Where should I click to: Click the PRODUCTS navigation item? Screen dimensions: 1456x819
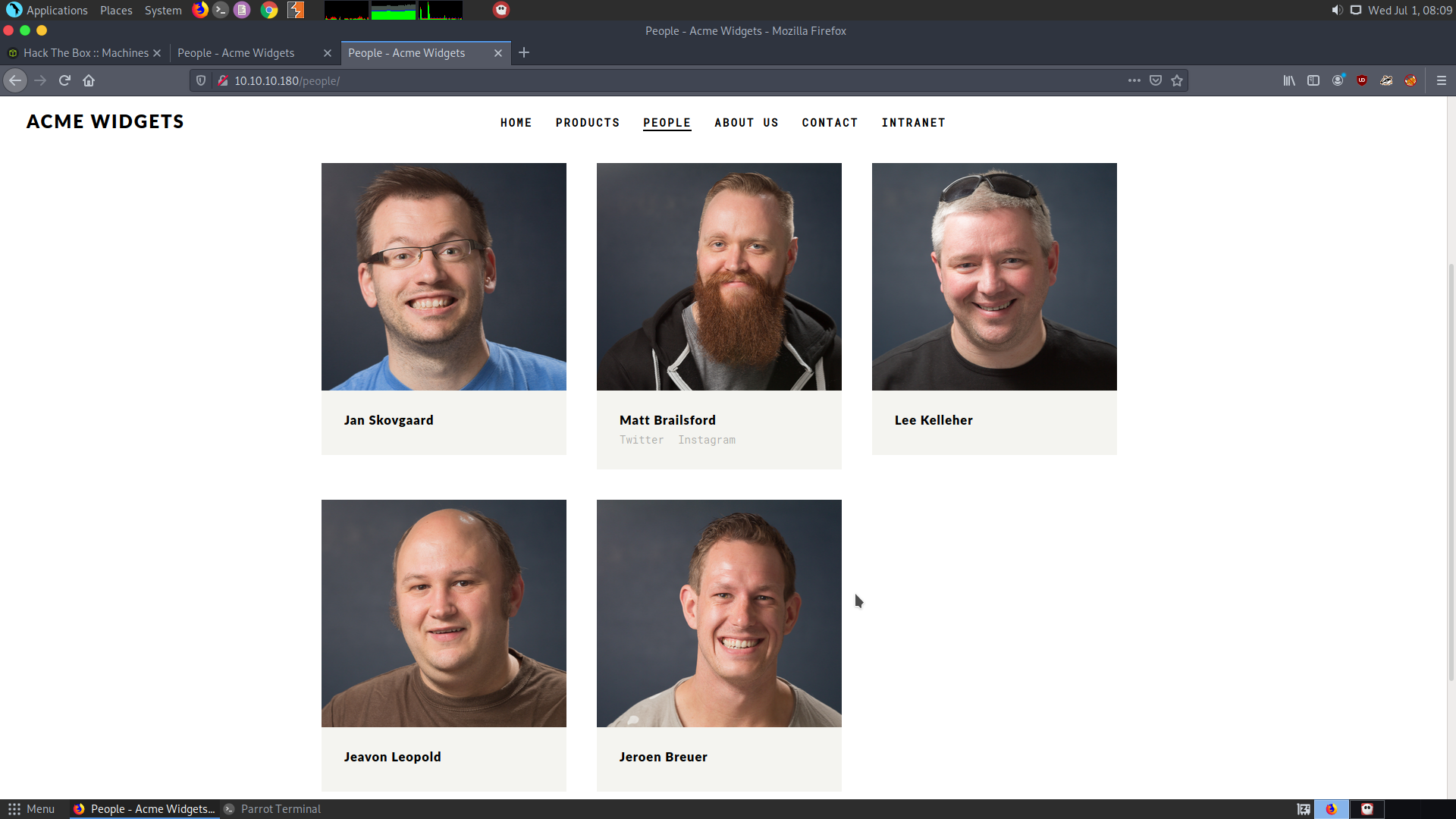coord(587,123)
